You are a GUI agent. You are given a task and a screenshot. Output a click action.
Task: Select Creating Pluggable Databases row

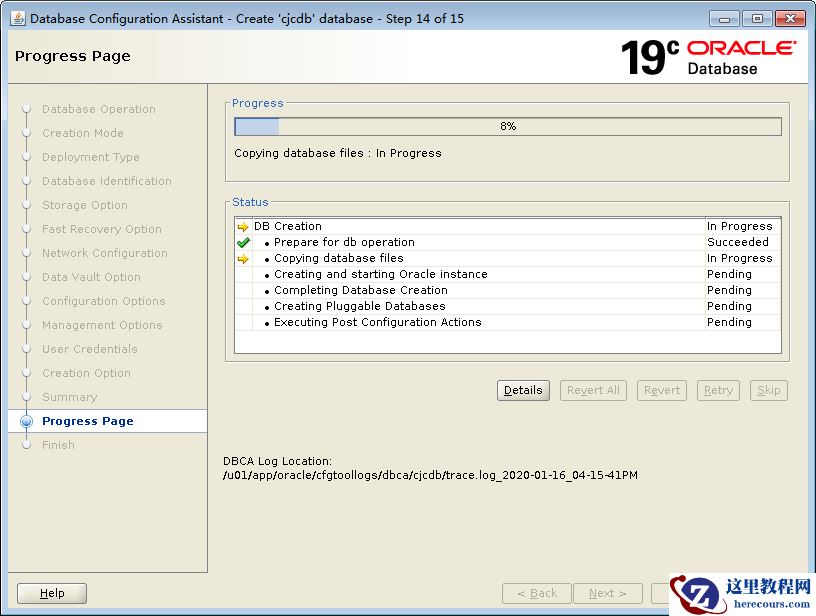(x=508, y=306)
